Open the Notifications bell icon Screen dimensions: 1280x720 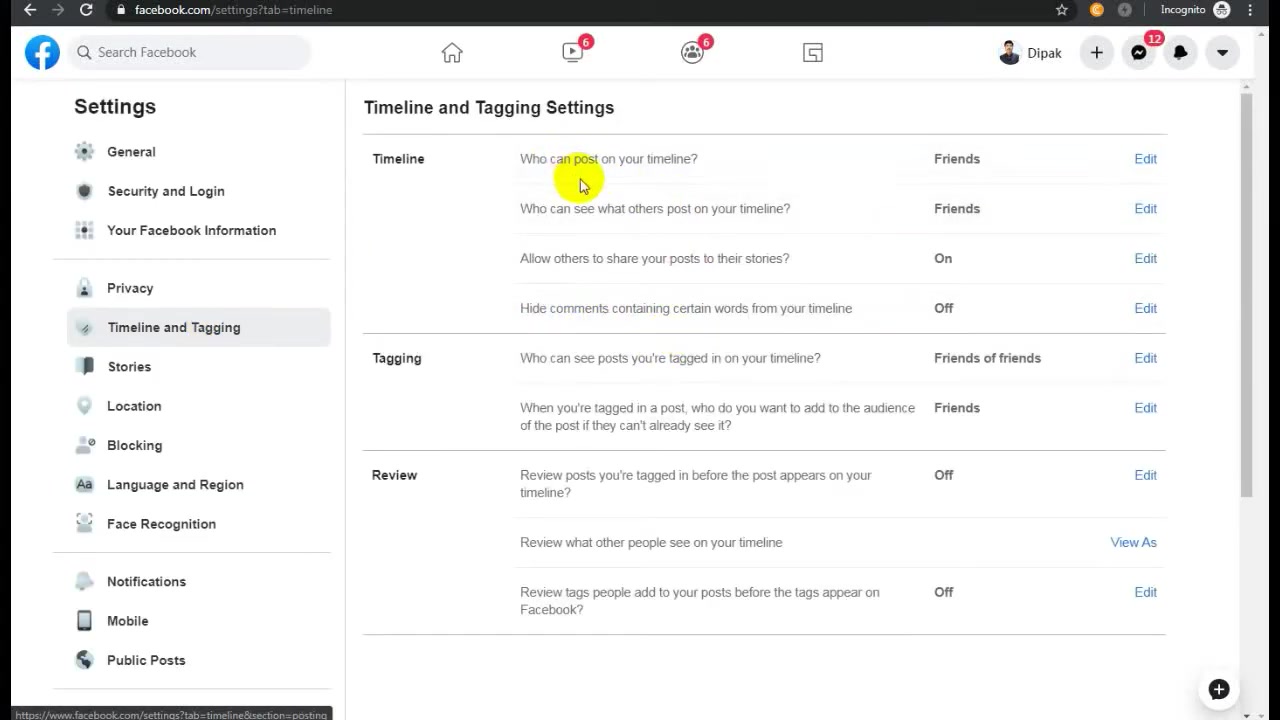pyautogui.click(x=1181, y=53)
